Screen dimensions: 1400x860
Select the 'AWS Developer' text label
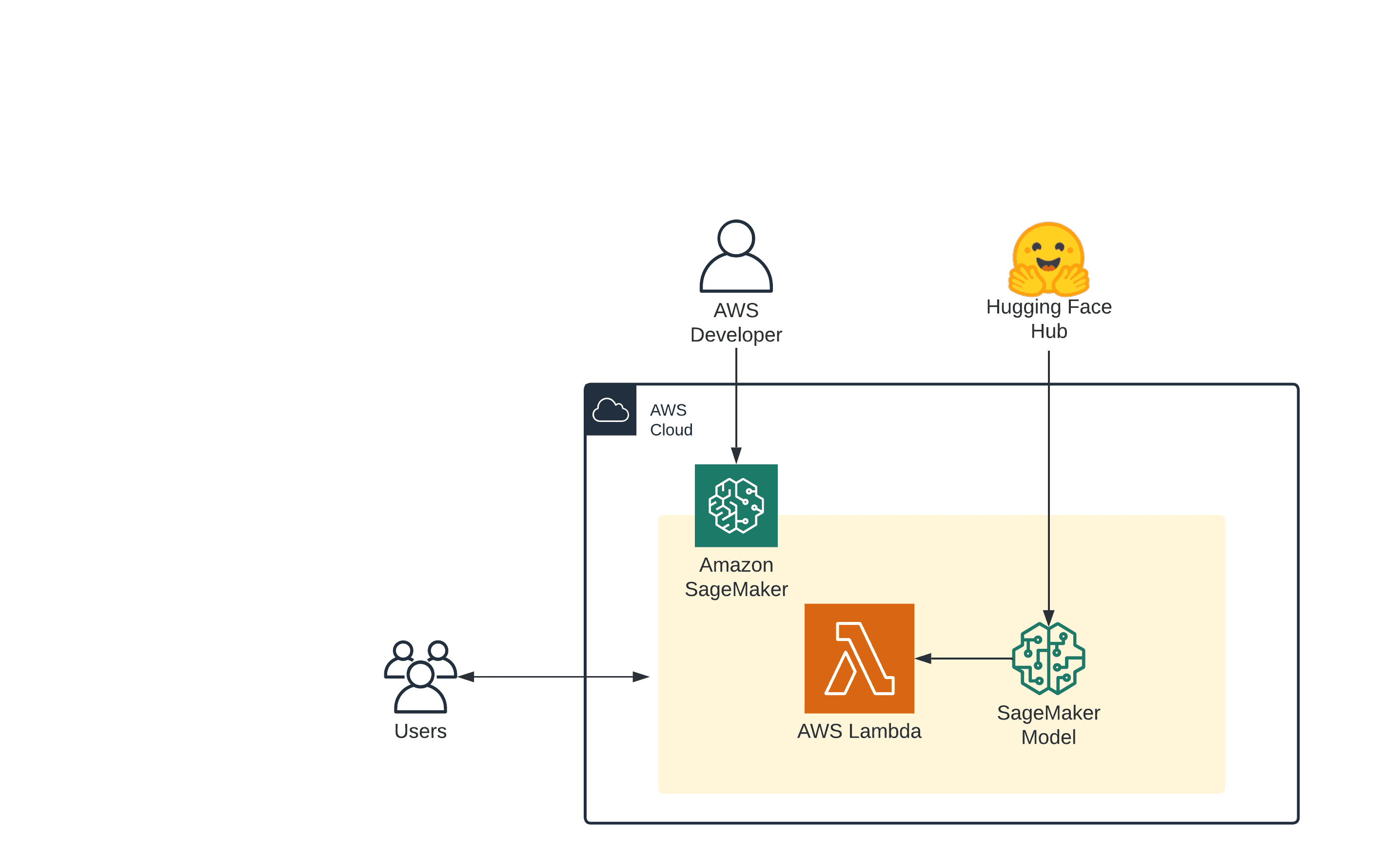(x=735, y=322)
